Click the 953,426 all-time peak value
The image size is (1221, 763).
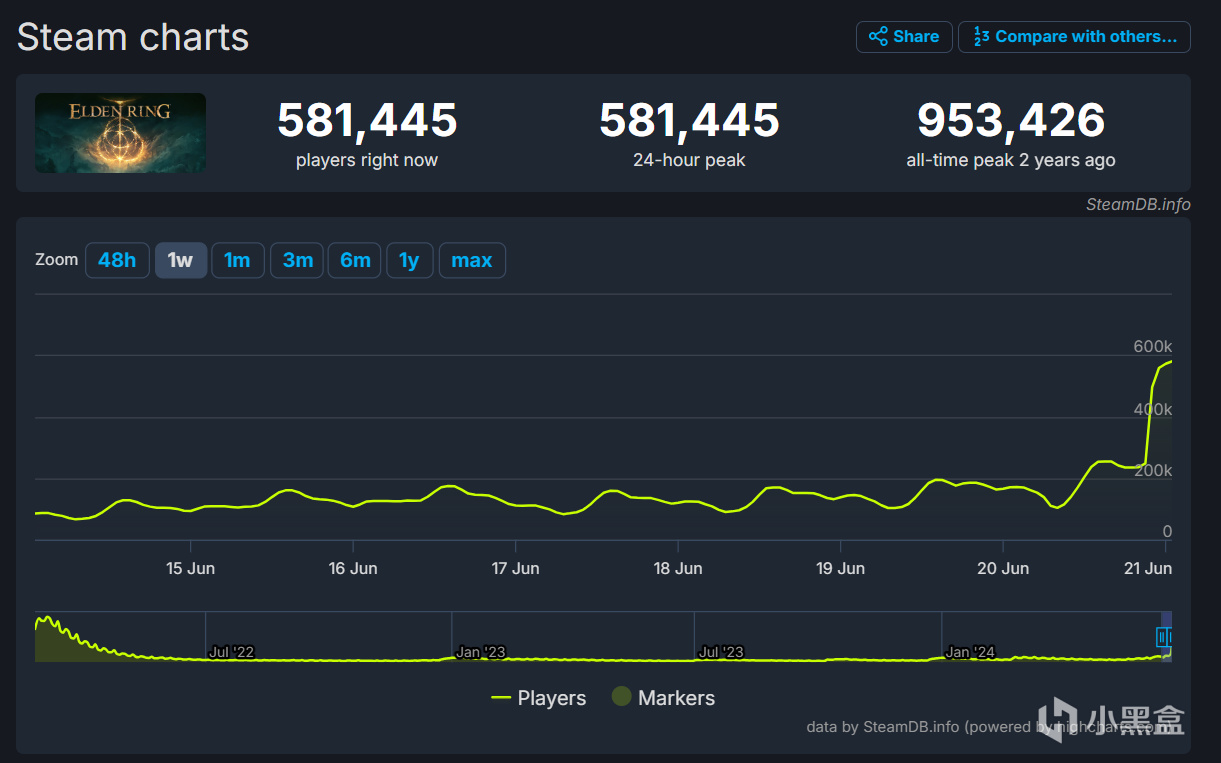(x=1011, y=121)
